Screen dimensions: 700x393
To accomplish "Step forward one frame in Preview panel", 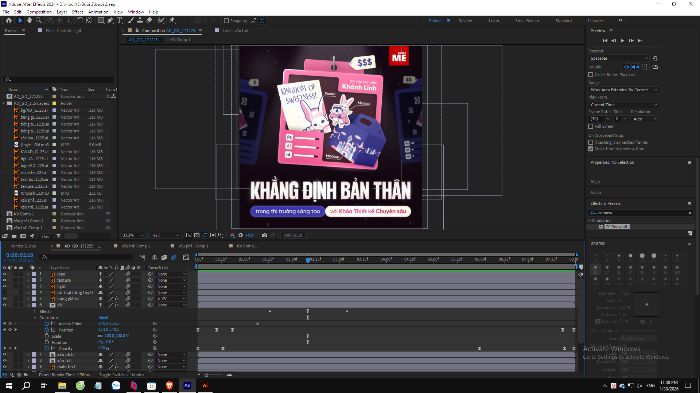I will (x=631, y=41).
